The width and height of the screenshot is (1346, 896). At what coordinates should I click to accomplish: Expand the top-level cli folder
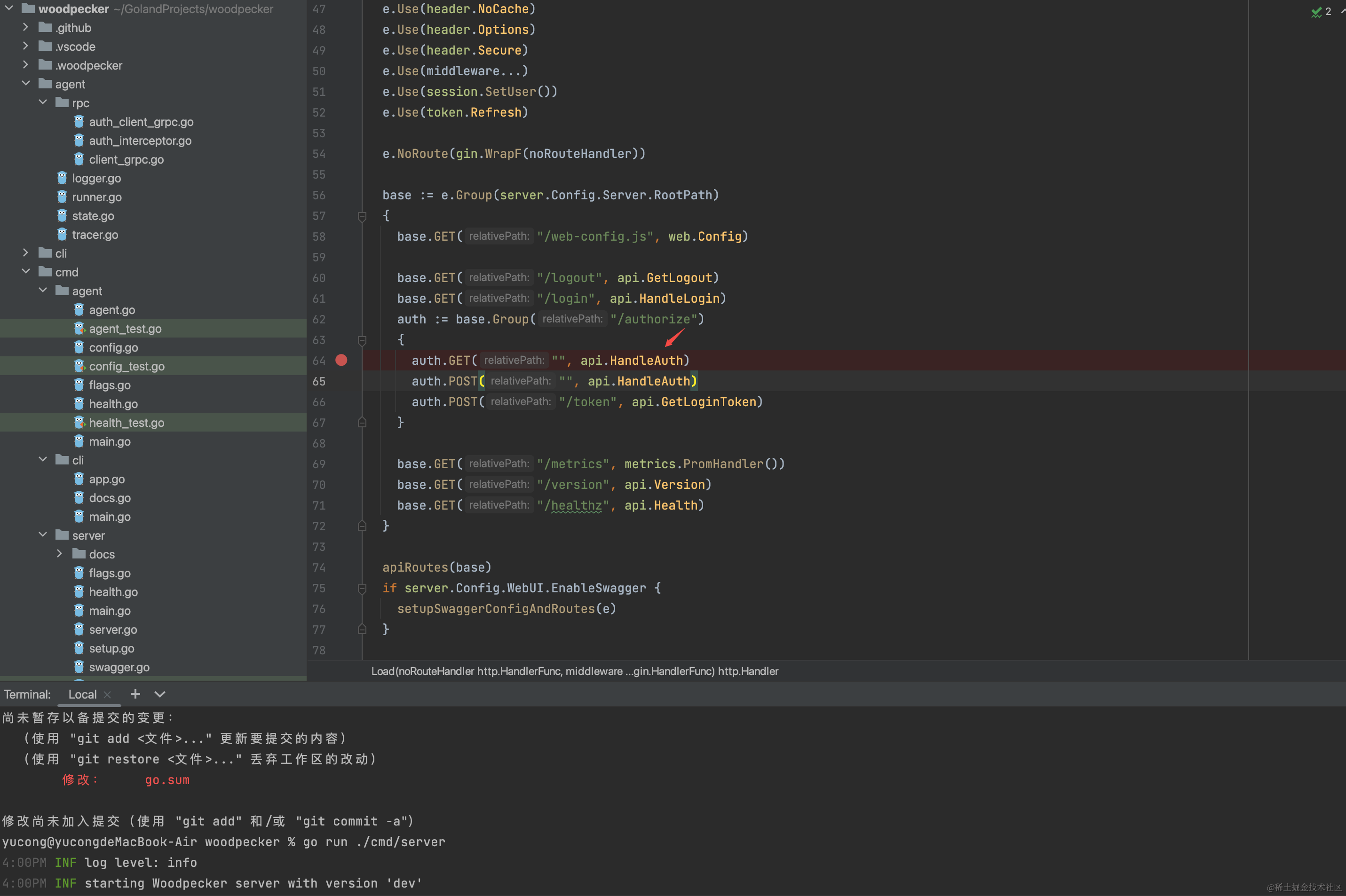pos(26,252)
